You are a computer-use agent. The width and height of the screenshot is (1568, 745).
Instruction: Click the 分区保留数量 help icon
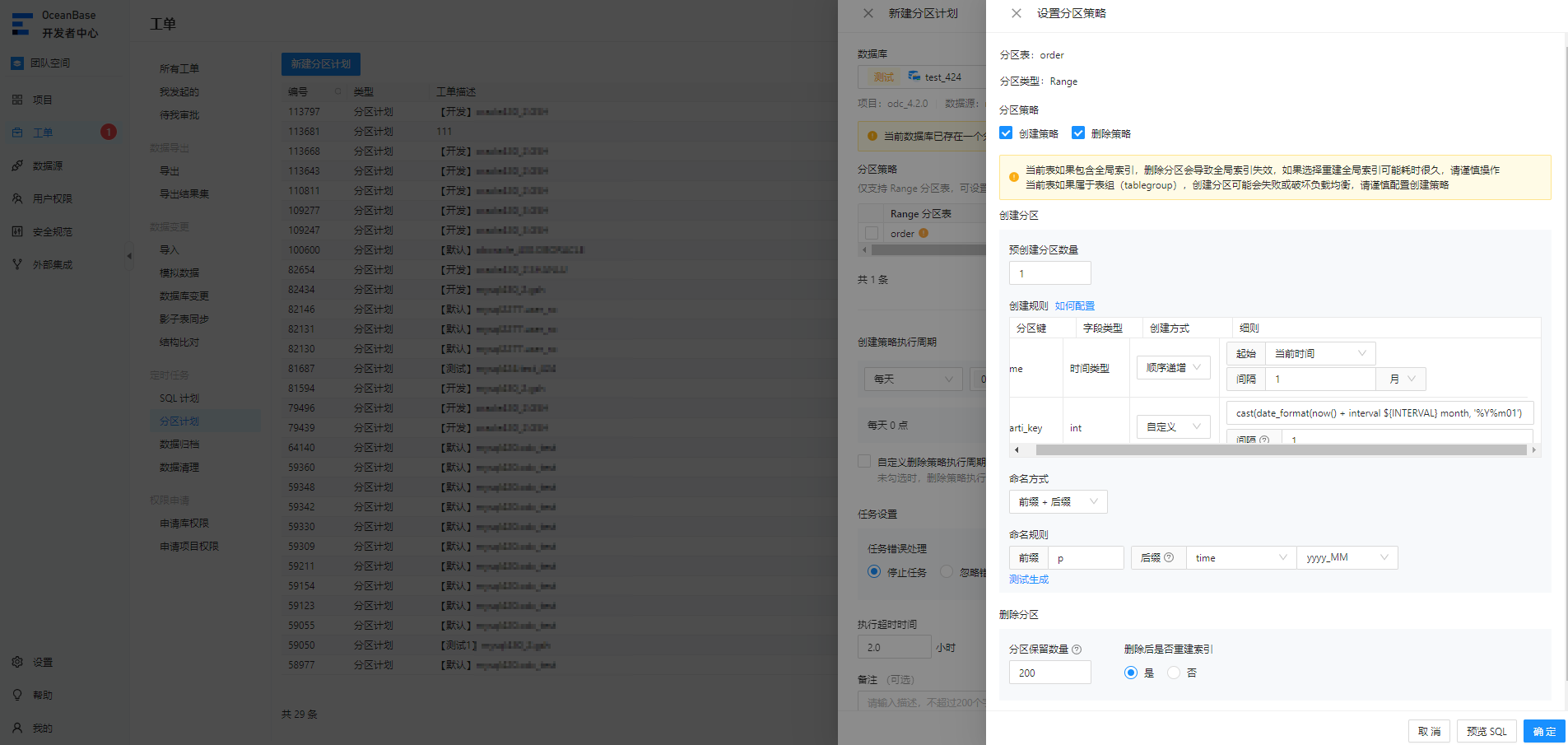[1077, 650]
